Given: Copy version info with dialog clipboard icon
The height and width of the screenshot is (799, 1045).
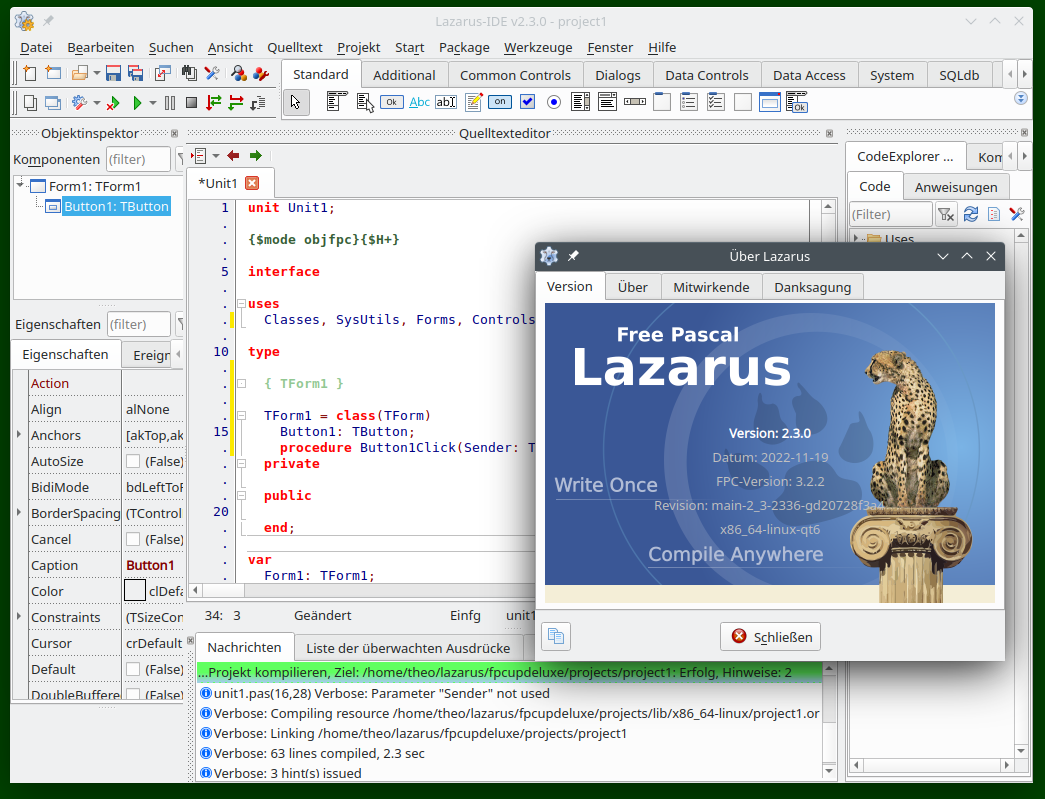Looking at the screenshot, I should (556, 636).
